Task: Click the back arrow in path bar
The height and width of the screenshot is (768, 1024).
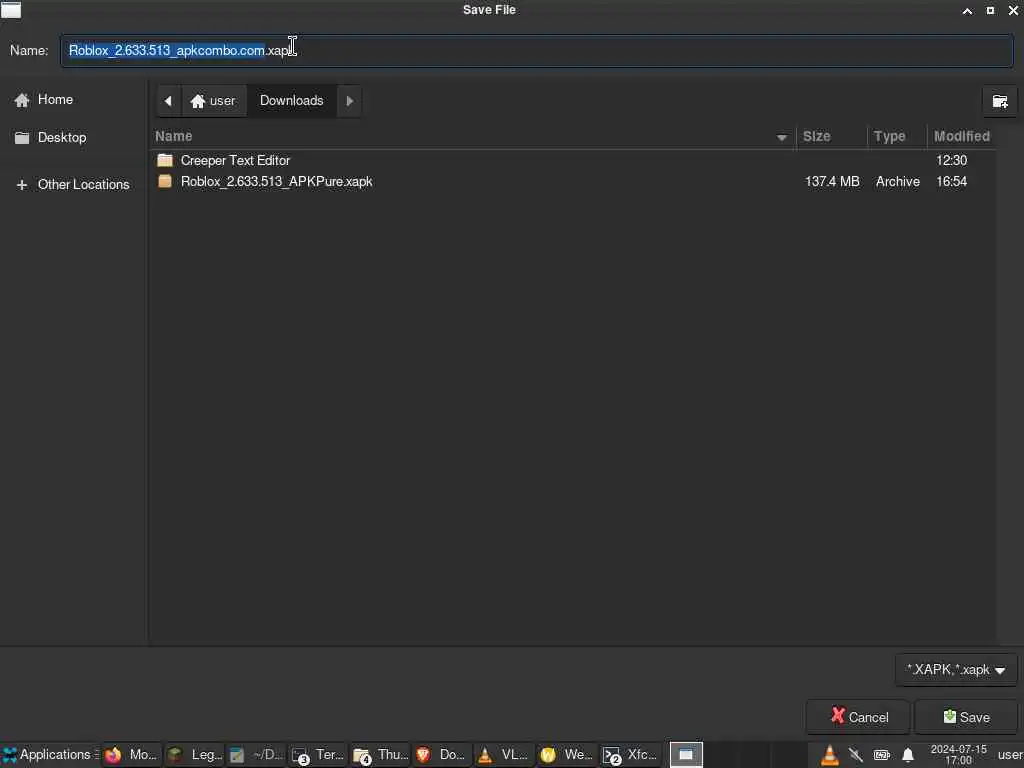Action: [x=168, y=101]
